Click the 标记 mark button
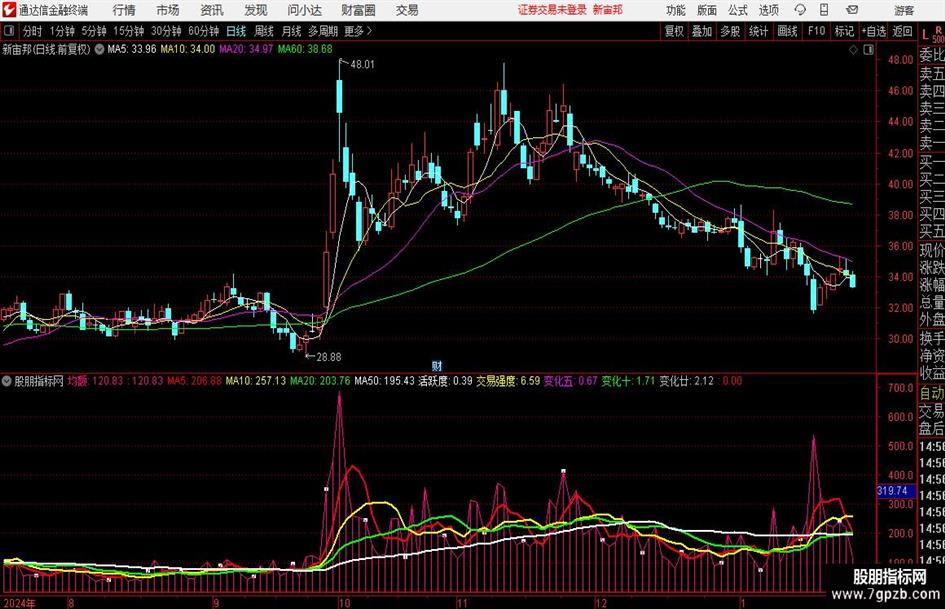Screen dimensions: 945x609 (x=844, y=31)
